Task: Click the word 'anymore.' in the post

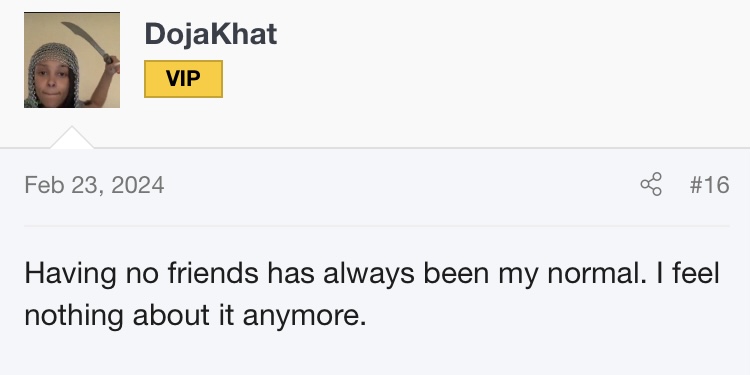Action: 305,317
